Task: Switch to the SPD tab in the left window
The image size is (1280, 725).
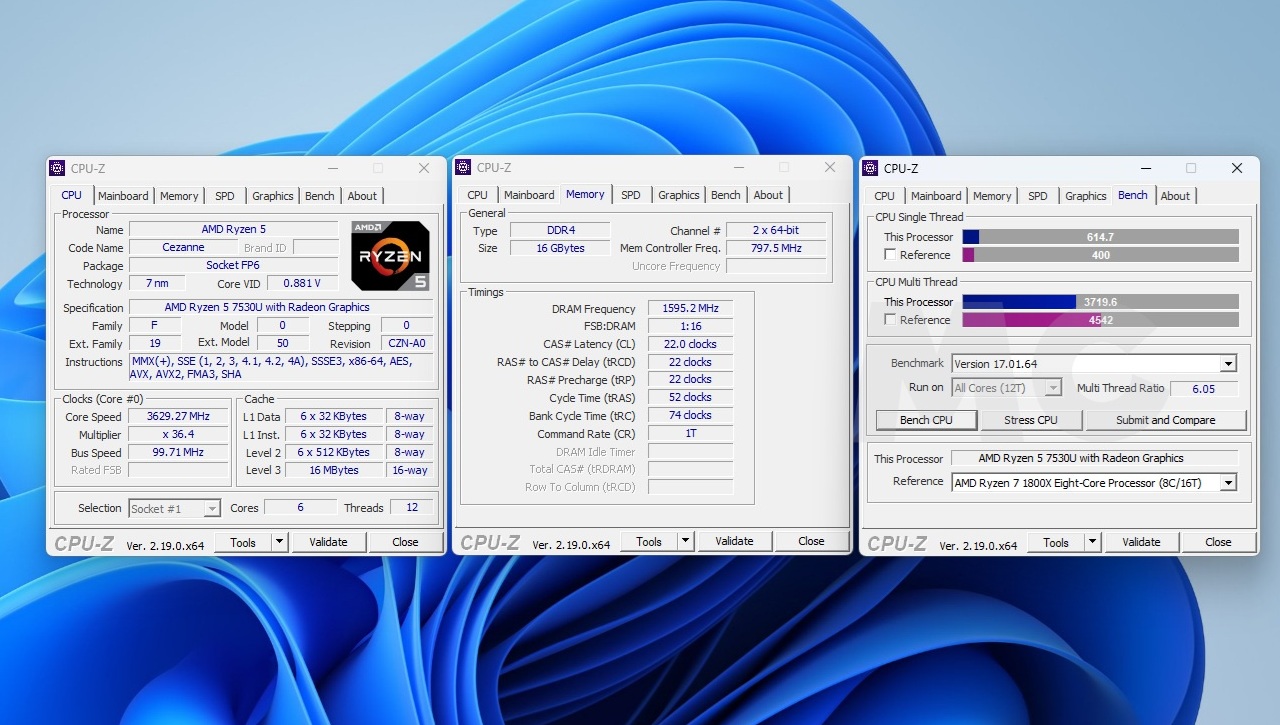Action: pyautogui.click(x=224, y=195)
